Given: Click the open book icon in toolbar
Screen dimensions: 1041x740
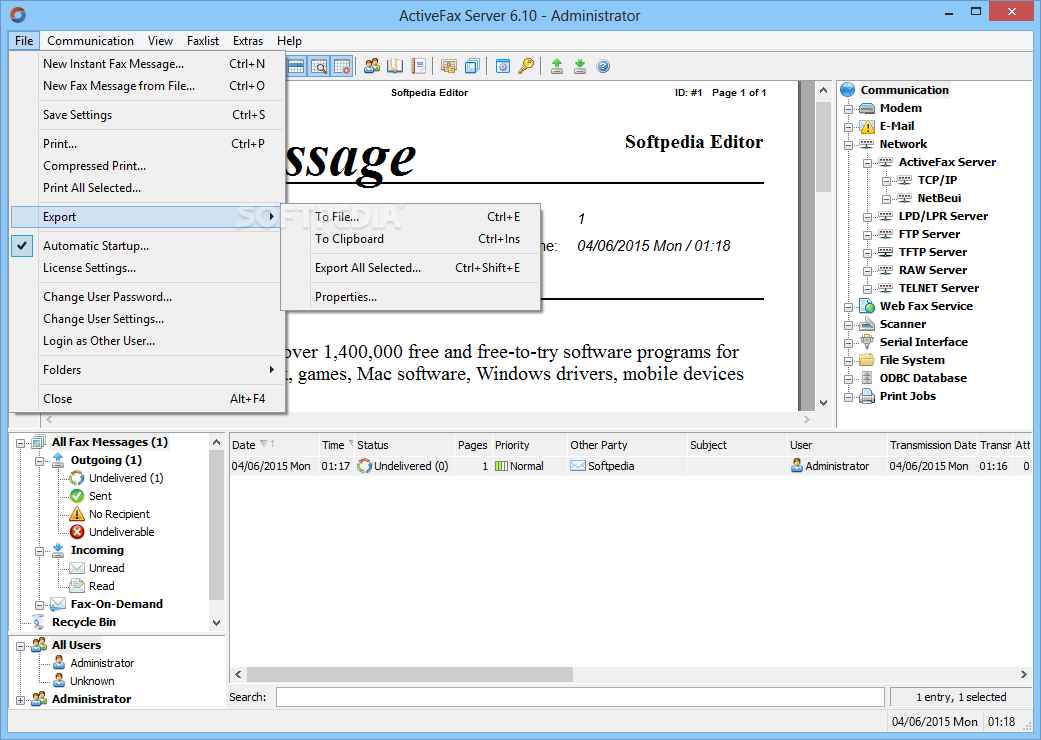Looking at the screenshot, I should [395, 67].
